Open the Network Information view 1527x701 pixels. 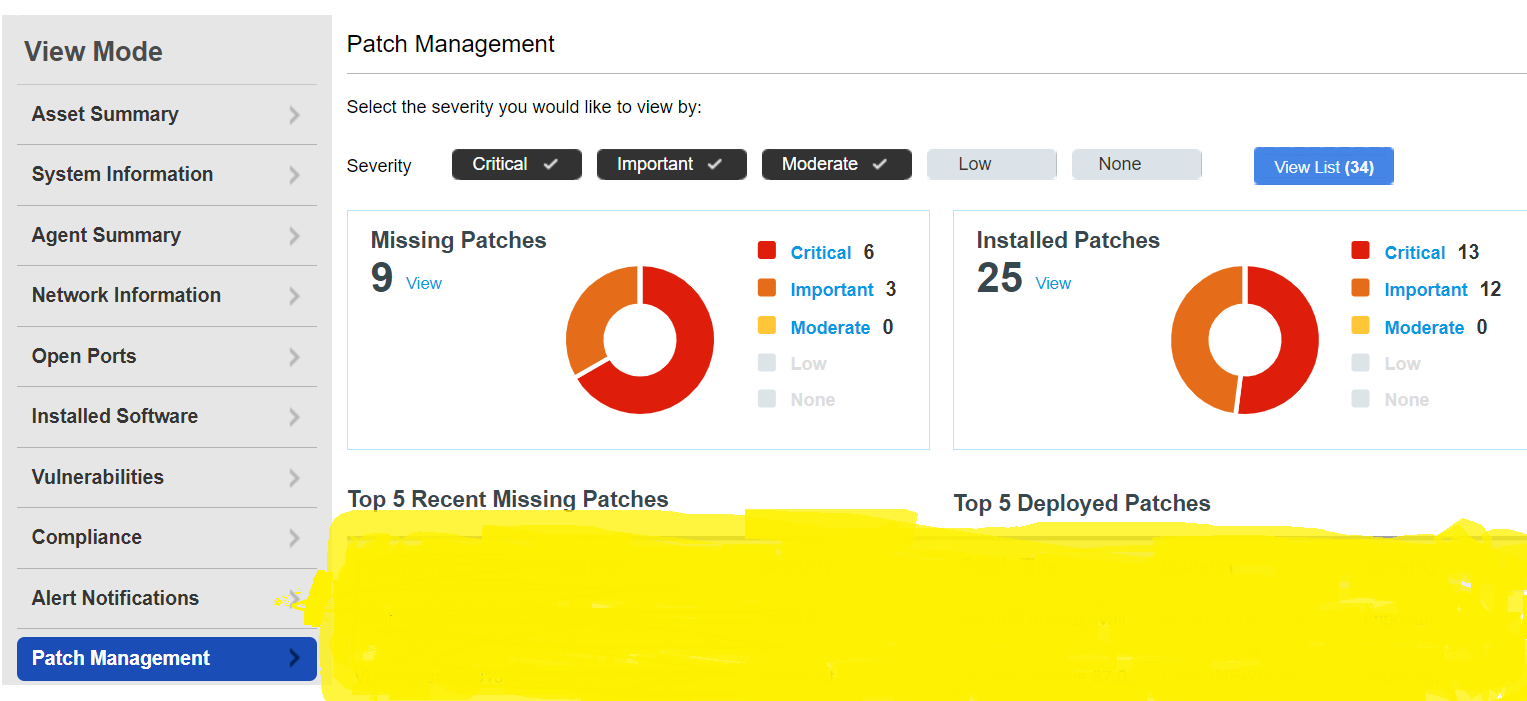coord(167,296)
